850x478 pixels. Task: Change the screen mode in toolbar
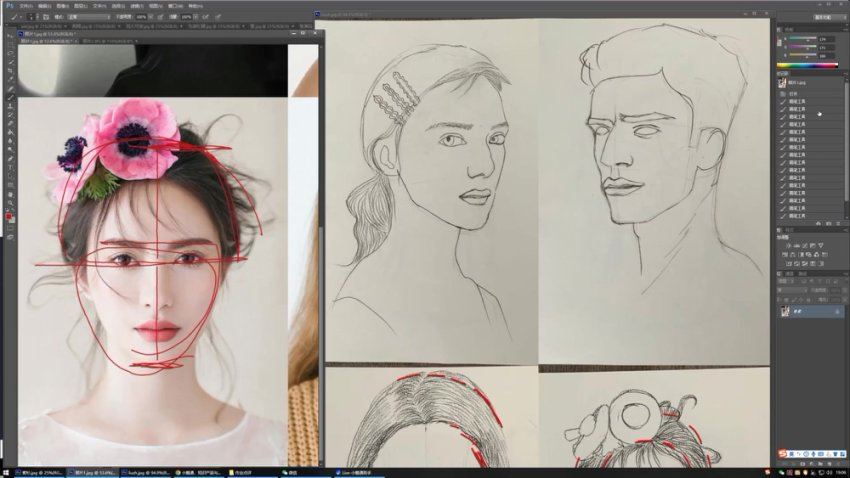pyautogui.click(x=10, y=237)
